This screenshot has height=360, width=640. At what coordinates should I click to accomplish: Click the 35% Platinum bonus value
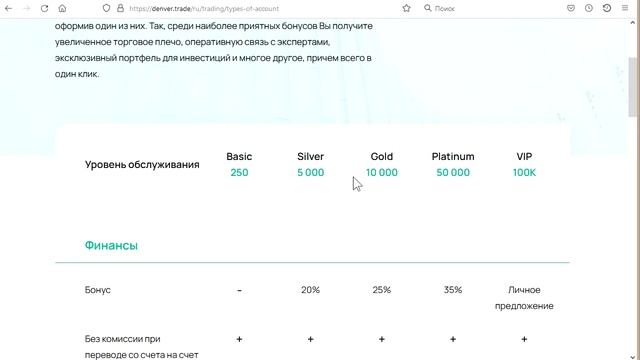tap(453, 290)
